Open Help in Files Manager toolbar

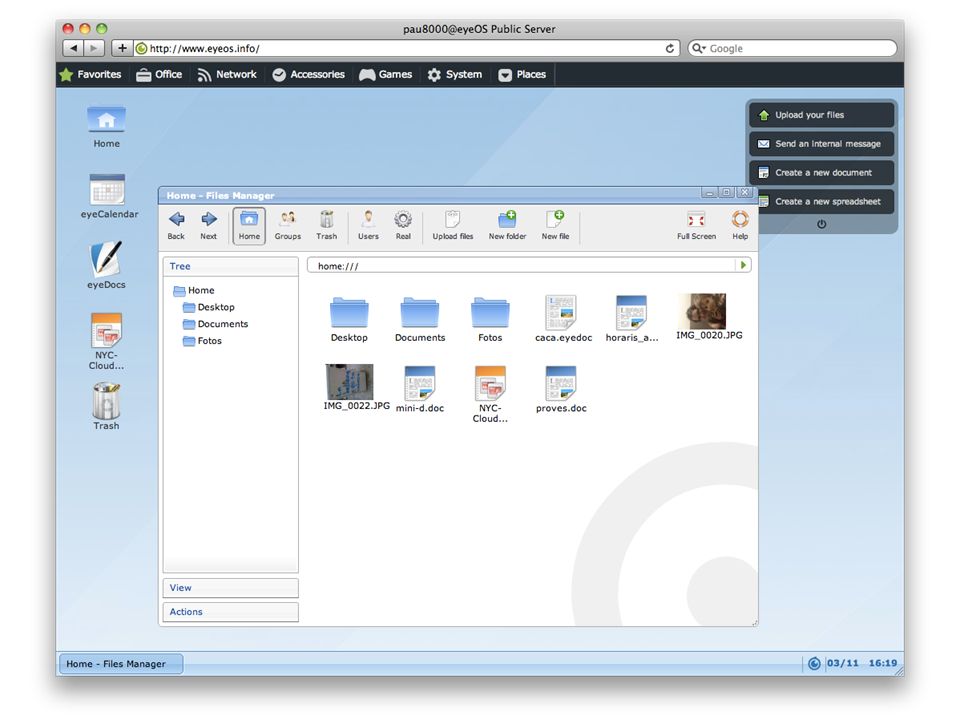pyautogui.click(x=740, y=225)
